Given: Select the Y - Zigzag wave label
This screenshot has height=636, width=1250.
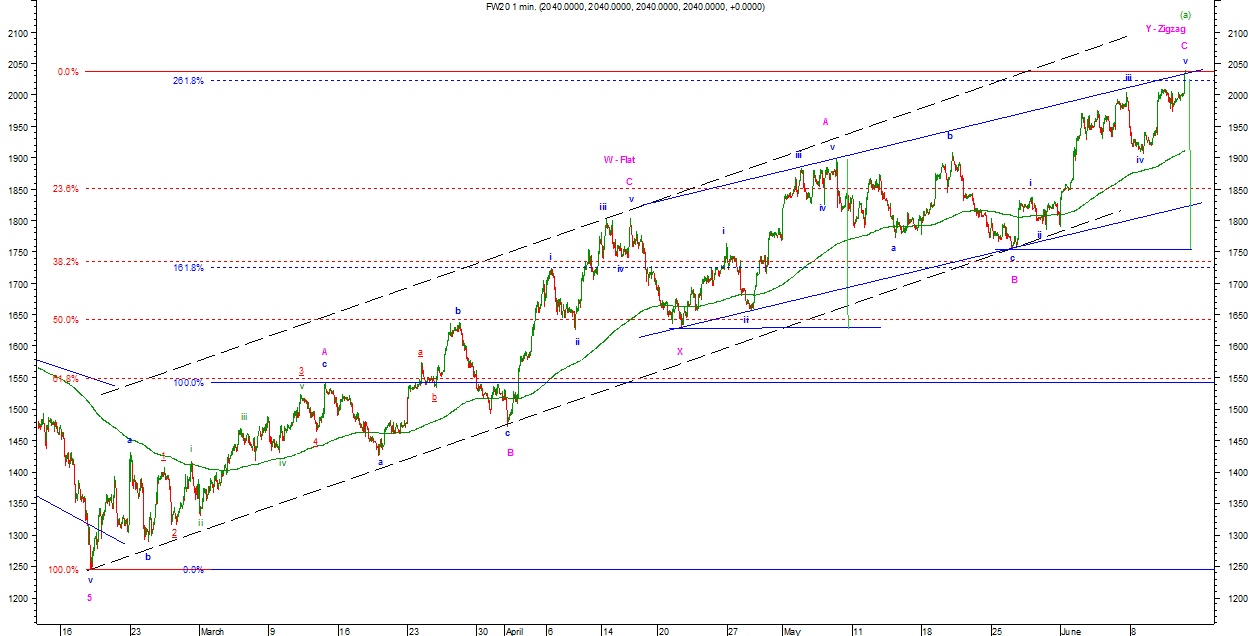Looking at the screenshot, I should tap(1165, 29).
